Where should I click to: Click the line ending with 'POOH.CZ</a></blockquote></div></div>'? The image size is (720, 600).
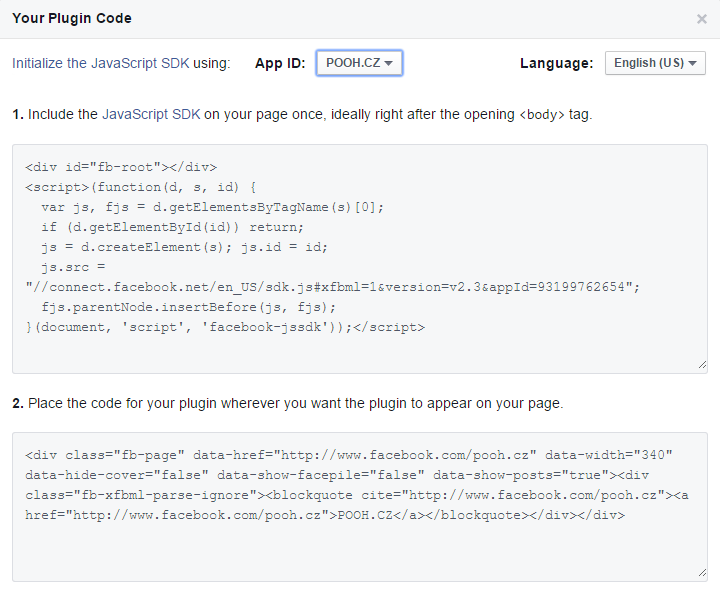tap(325, 515)
